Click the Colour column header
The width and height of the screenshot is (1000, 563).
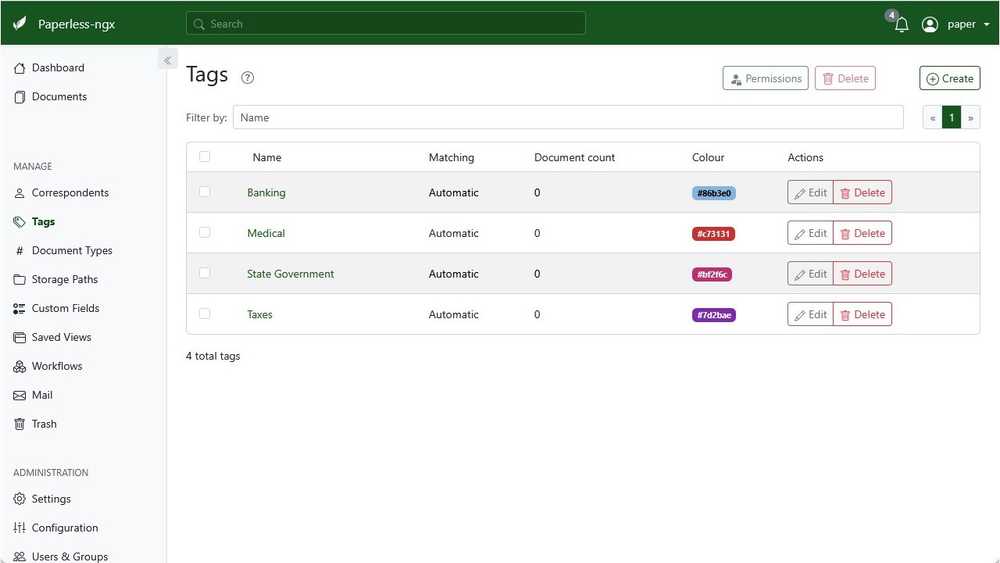point(708,157)
